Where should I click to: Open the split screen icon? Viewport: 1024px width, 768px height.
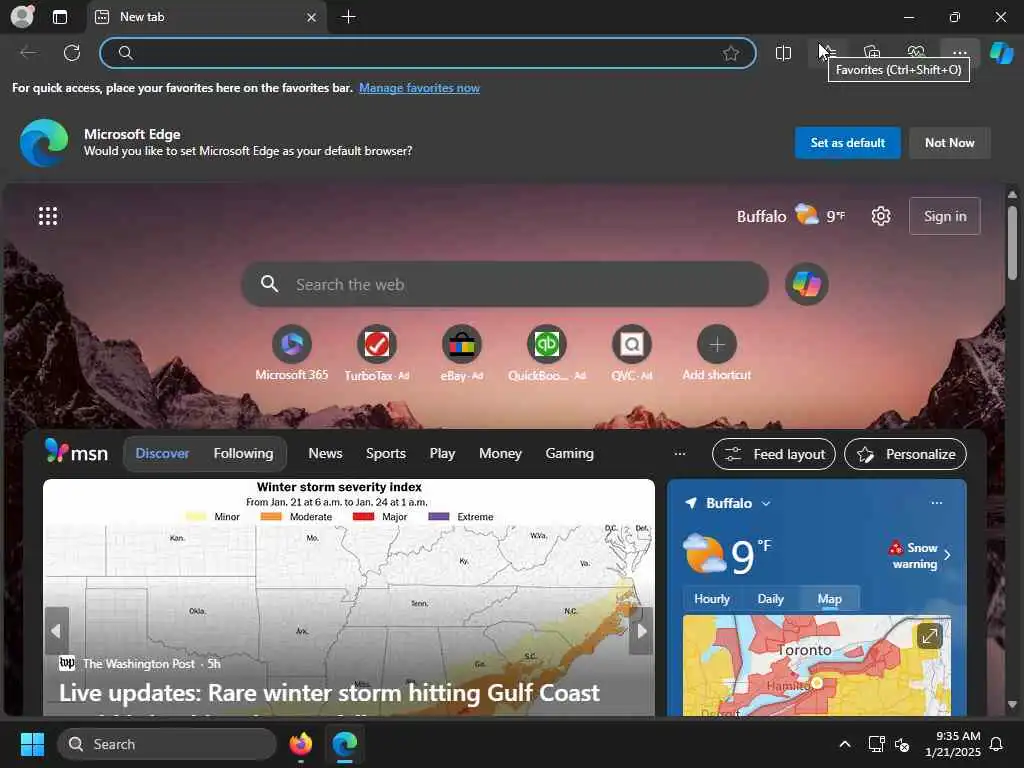click(x=783, y=53)
